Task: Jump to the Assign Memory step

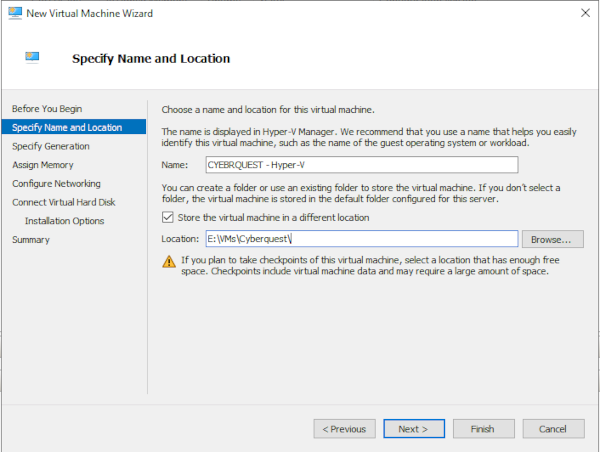Action: (42, 165)
